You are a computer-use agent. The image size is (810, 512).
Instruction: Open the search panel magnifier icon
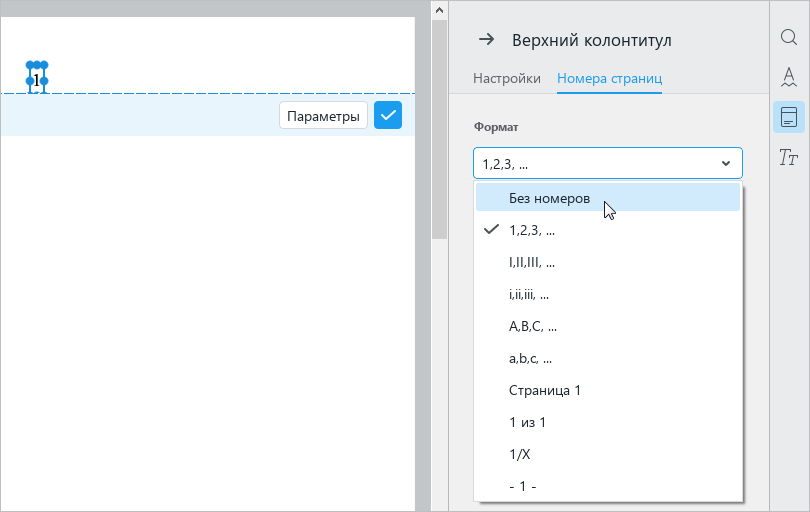coord(788,38)
